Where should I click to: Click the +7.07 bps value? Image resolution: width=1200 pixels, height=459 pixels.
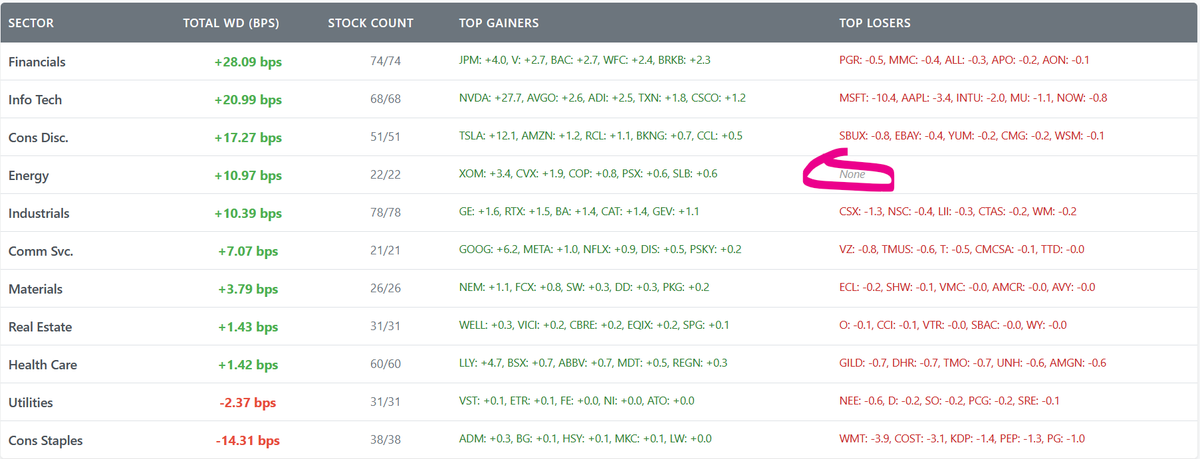(x=248, y=251)
